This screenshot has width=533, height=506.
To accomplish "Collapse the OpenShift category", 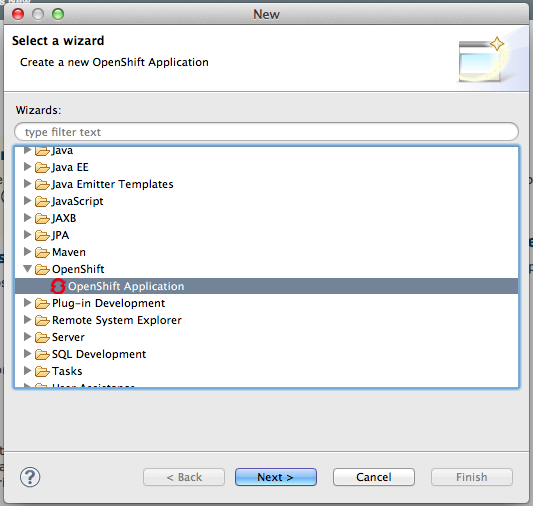I will tap(28, 269).
